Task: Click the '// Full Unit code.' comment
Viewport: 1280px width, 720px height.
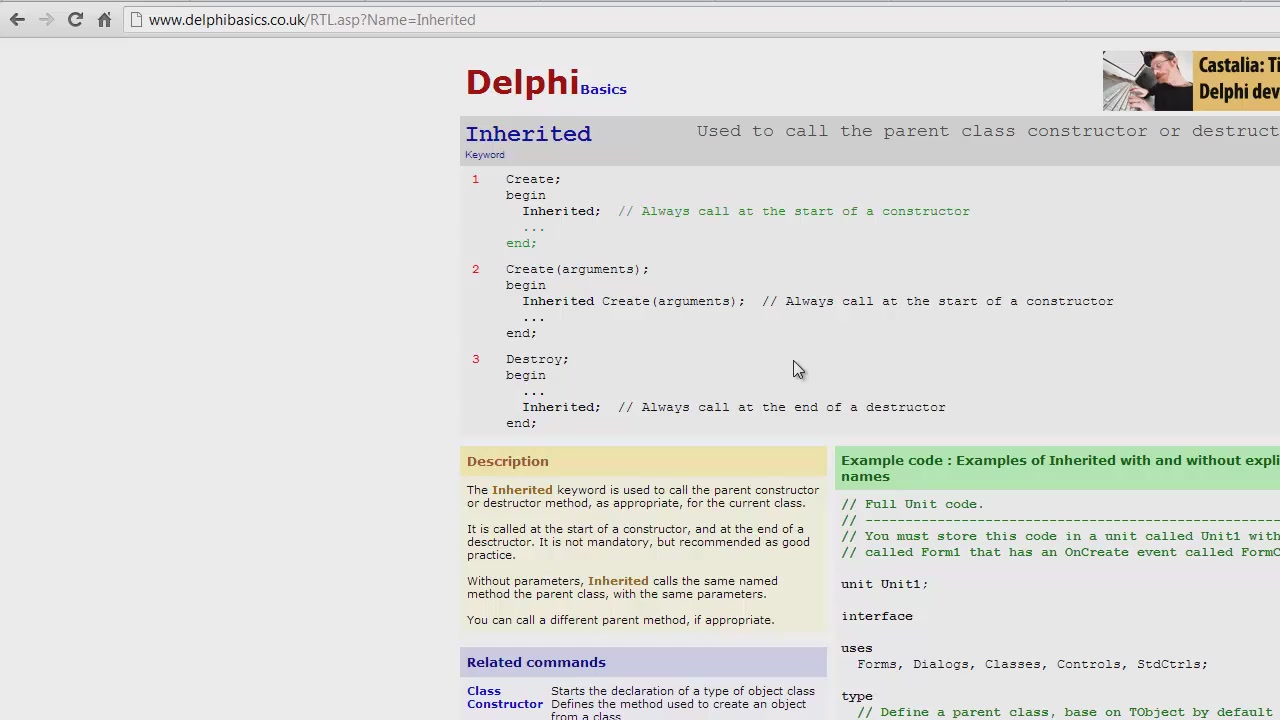Action: point(913,504)
